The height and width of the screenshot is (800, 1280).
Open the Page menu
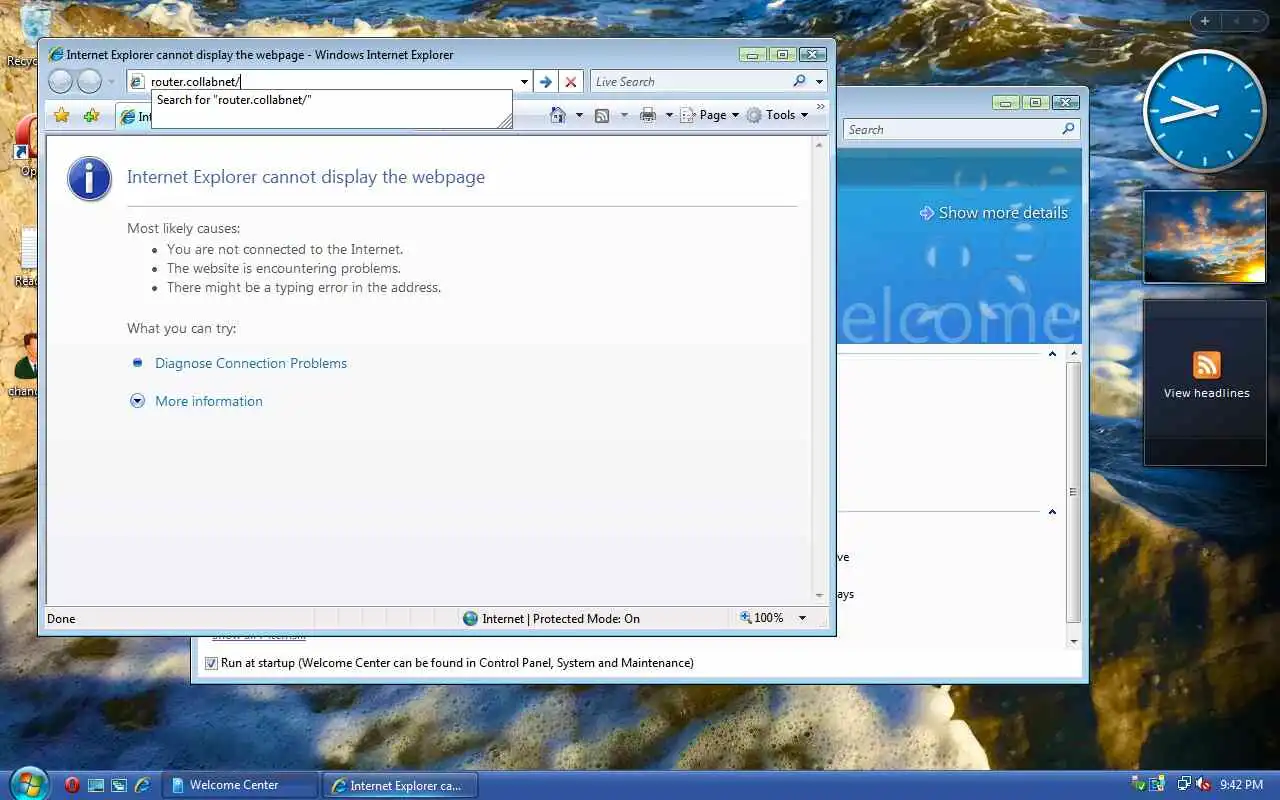709,115
